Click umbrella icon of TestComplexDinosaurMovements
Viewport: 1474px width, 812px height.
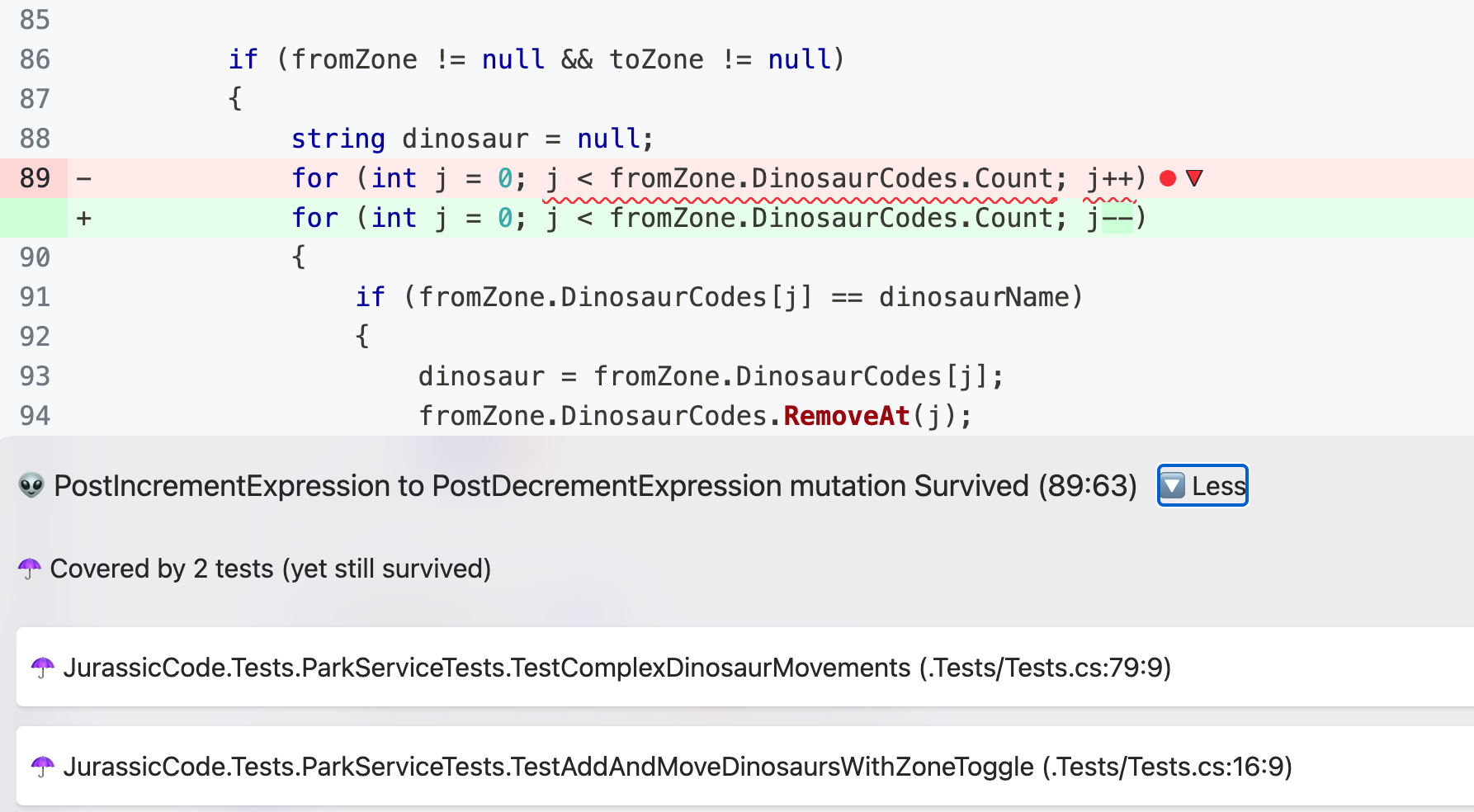(x=43, y=668)
